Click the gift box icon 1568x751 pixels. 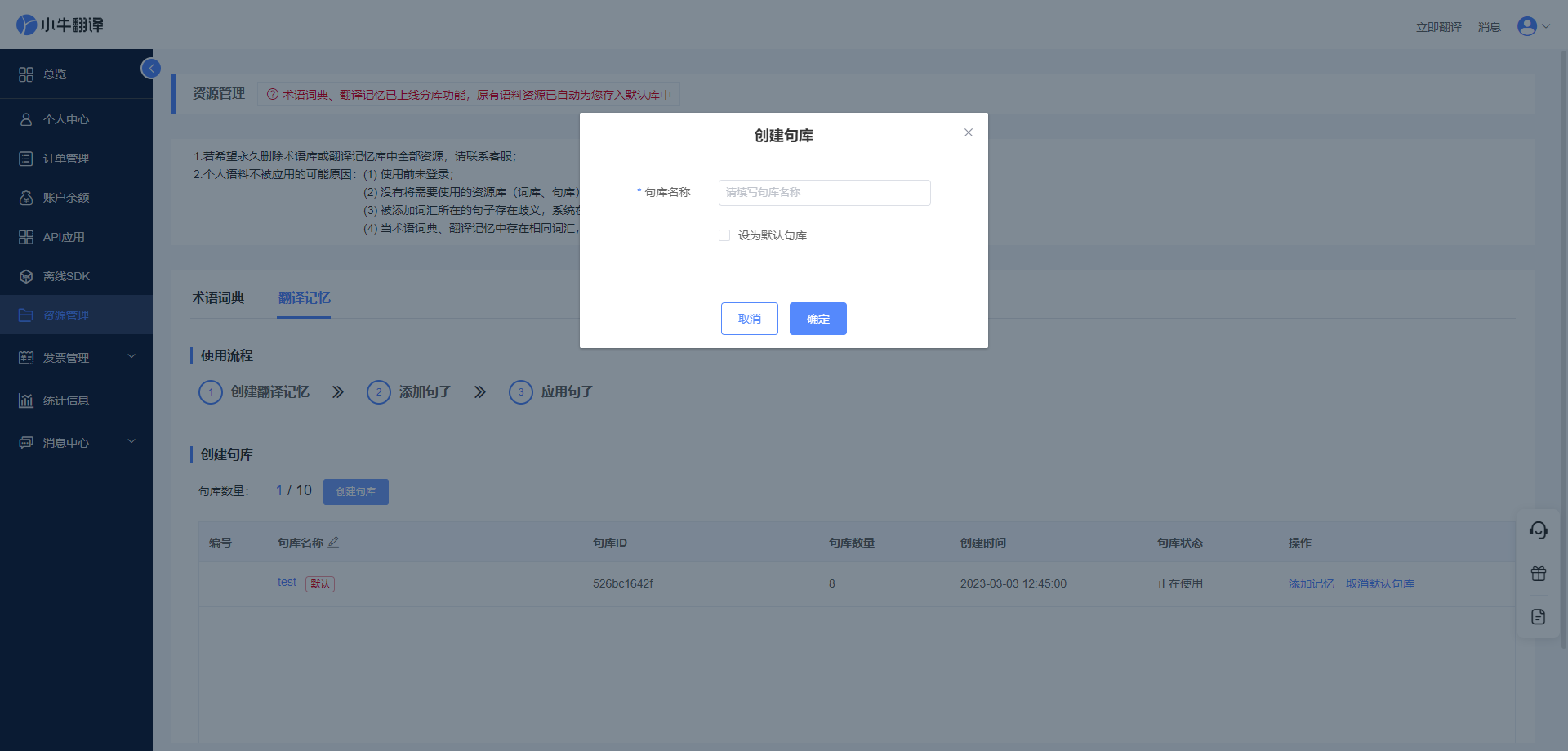click(x=1539, y=574)
